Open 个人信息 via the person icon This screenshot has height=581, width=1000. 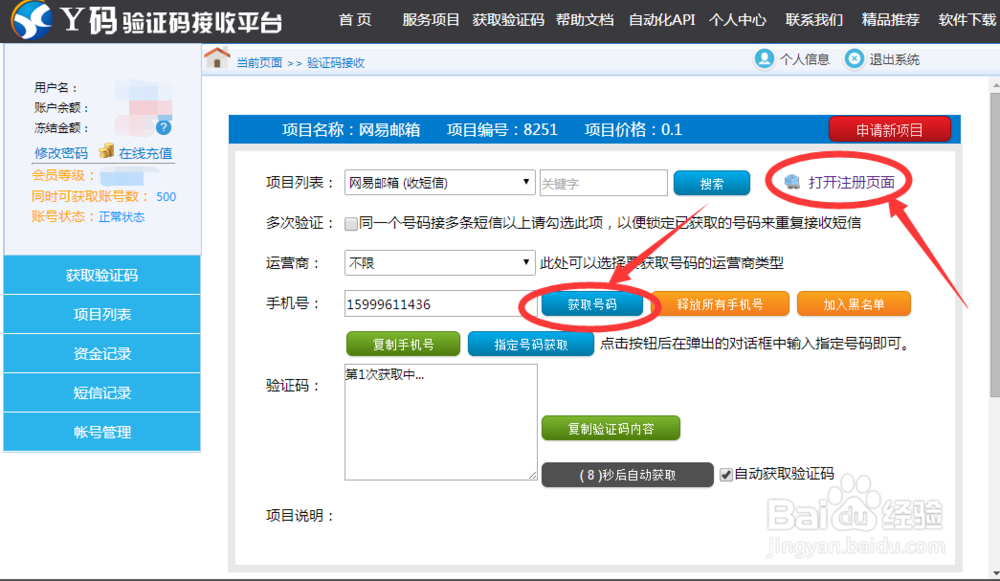point(764,60)
